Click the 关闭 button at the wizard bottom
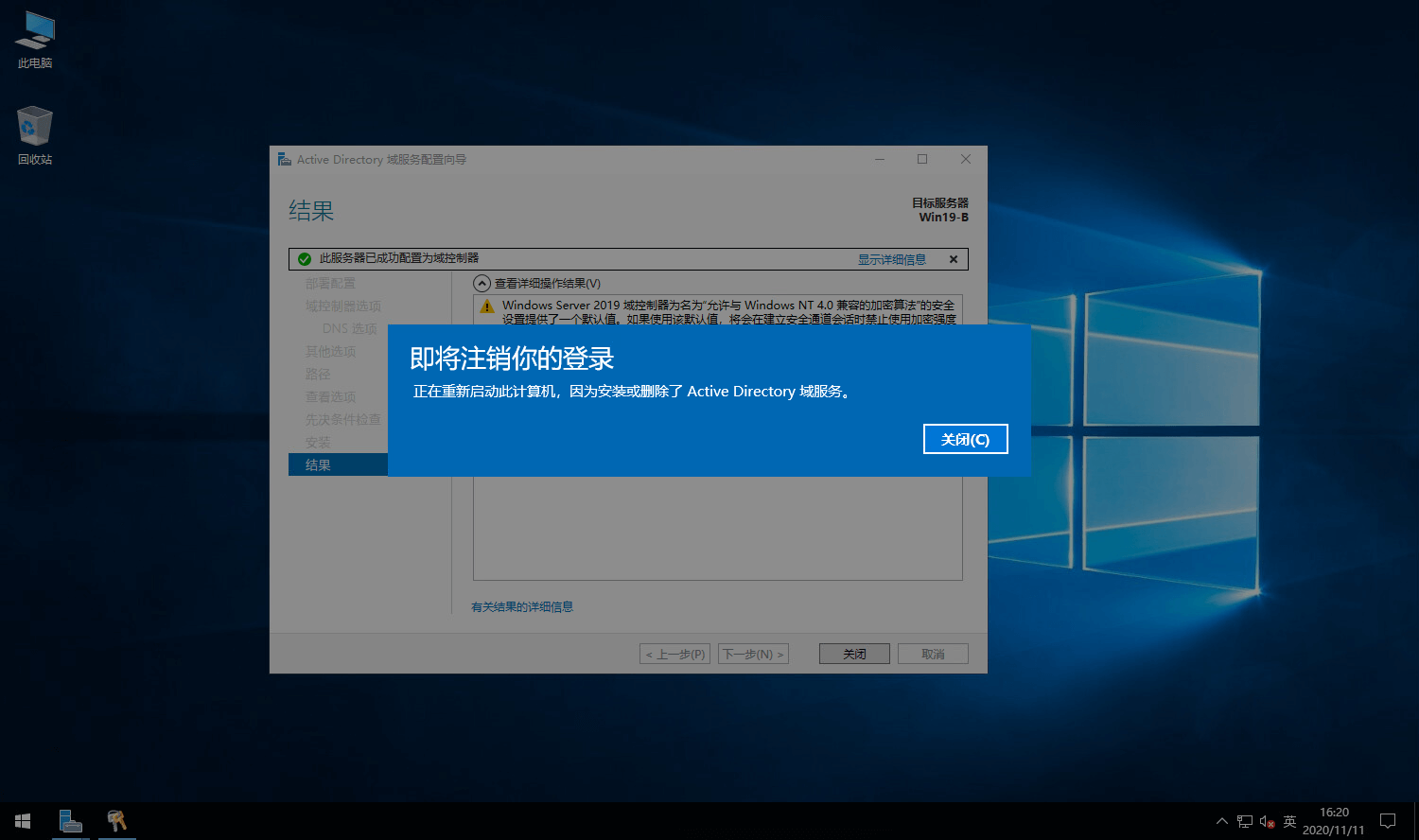 coord(854,654)
